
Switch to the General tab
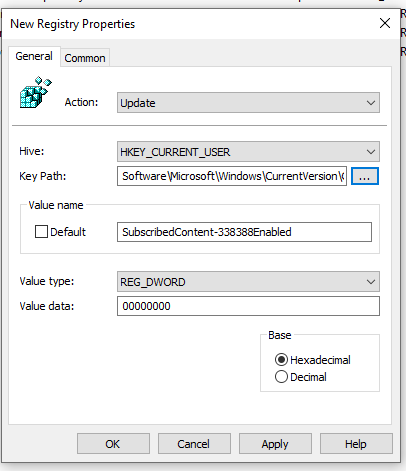34,56
